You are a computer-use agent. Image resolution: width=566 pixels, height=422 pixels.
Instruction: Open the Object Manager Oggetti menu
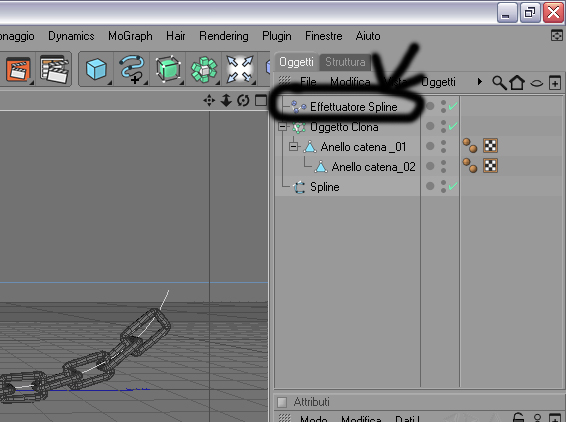pyautogui.click(x=439, y=82)
